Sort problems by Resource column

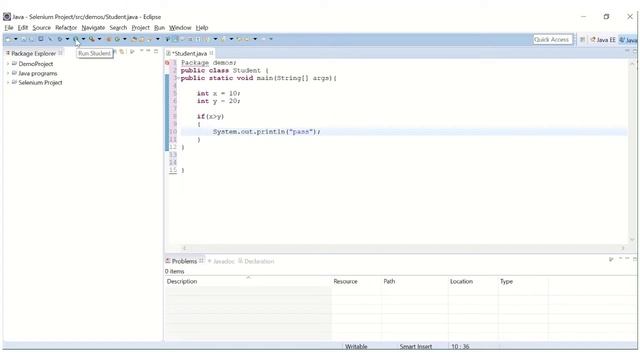[x=356, y=282]
